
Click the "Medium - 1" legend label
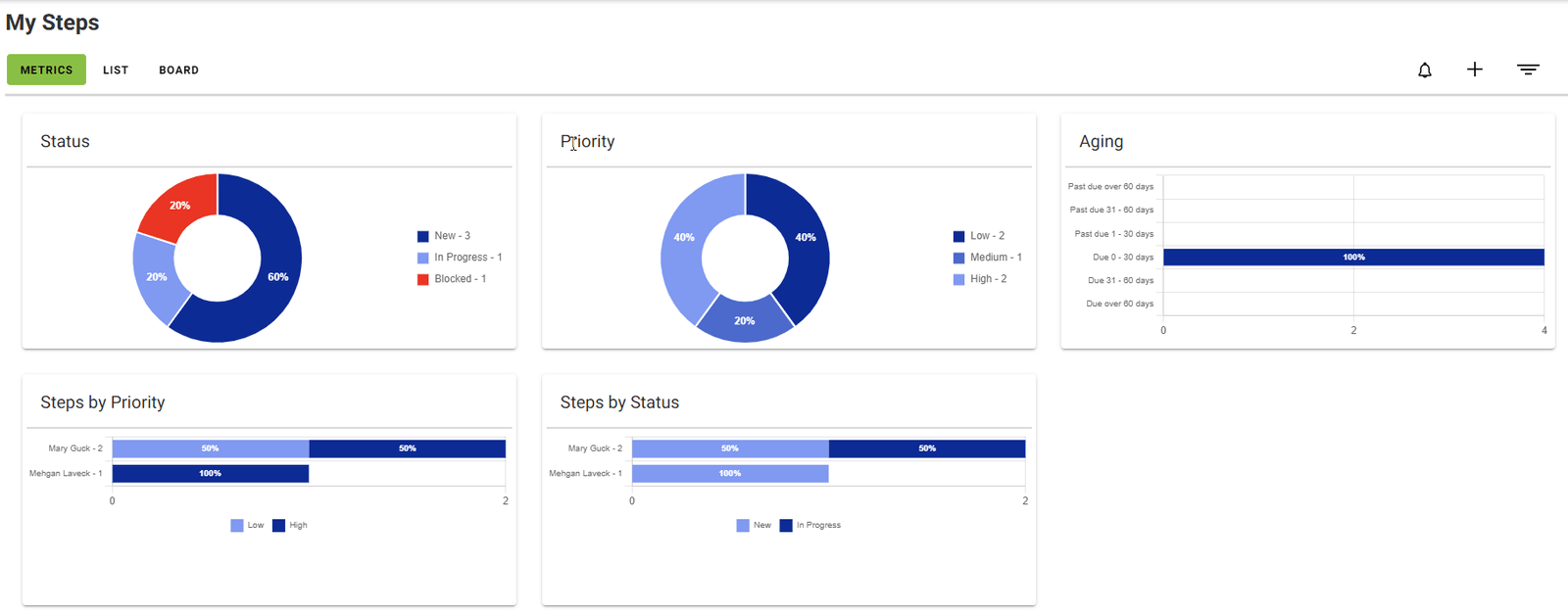coord(996,258)
